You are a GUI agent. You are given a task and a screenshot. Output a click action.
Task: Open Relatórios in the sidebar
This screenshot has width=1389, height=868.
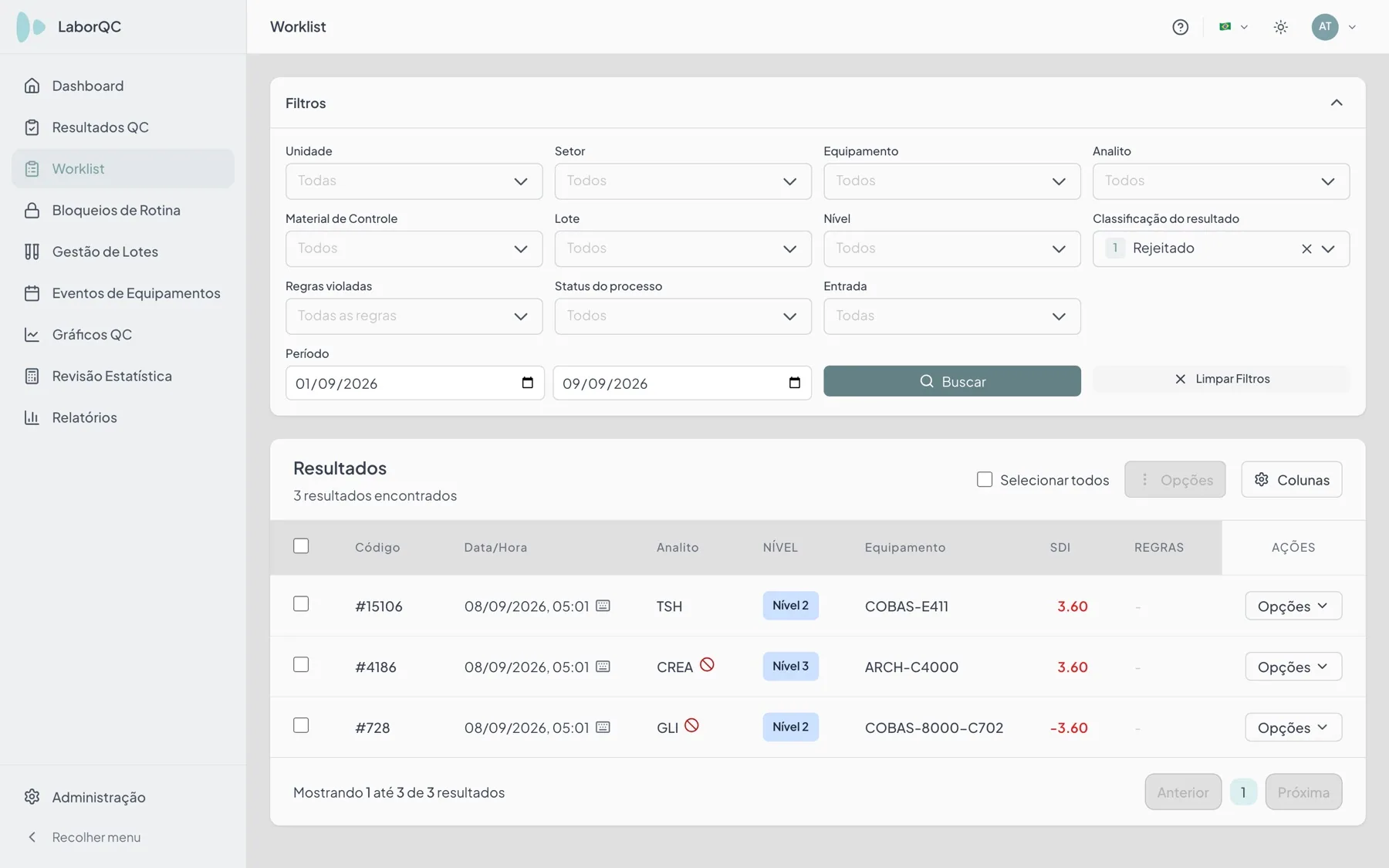pyautogui.click(x=123, y=417)
